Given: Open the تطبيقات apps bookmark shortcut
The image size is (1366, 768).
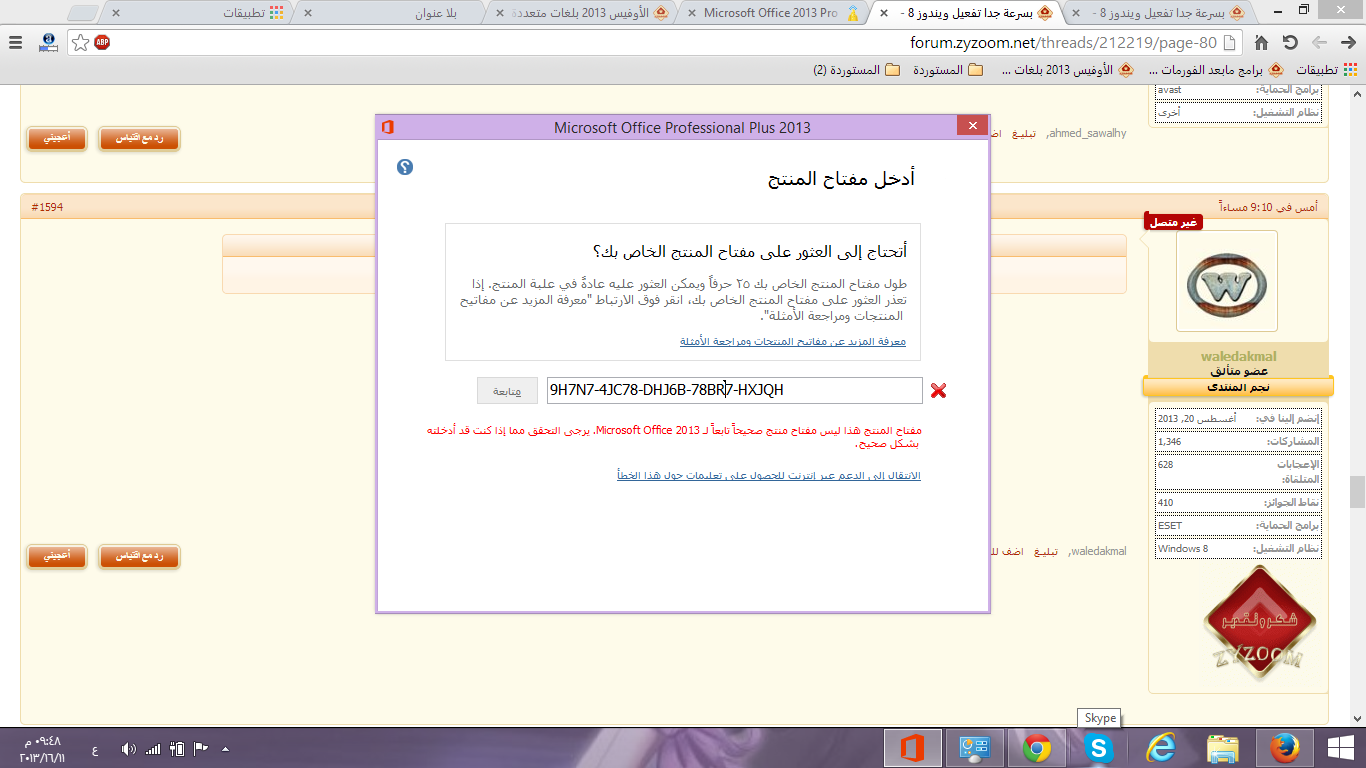Looking at the screenshot, I should [x=1327, y=70].
